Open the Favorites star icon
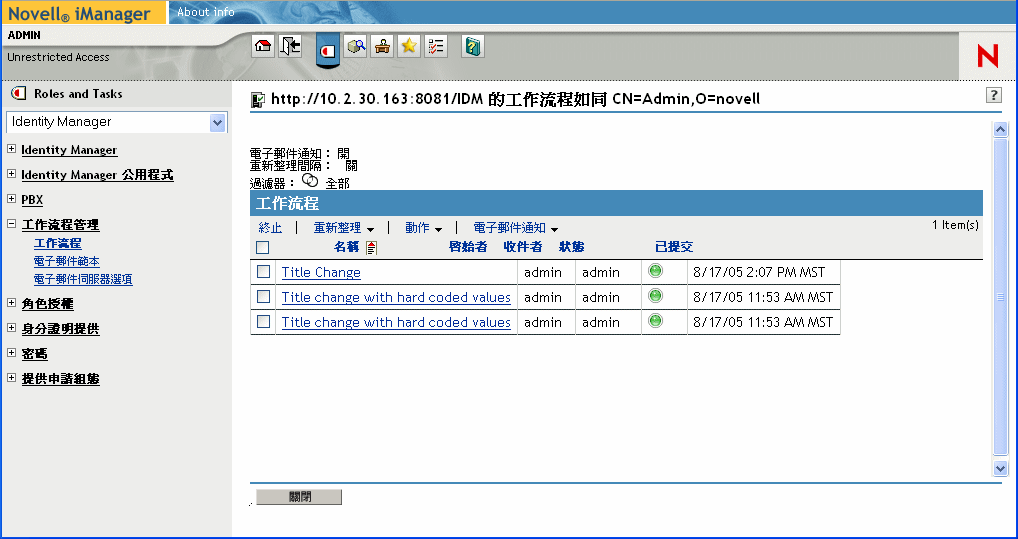This screenshot has width=1018, height=539. click(x=408, y=46)
